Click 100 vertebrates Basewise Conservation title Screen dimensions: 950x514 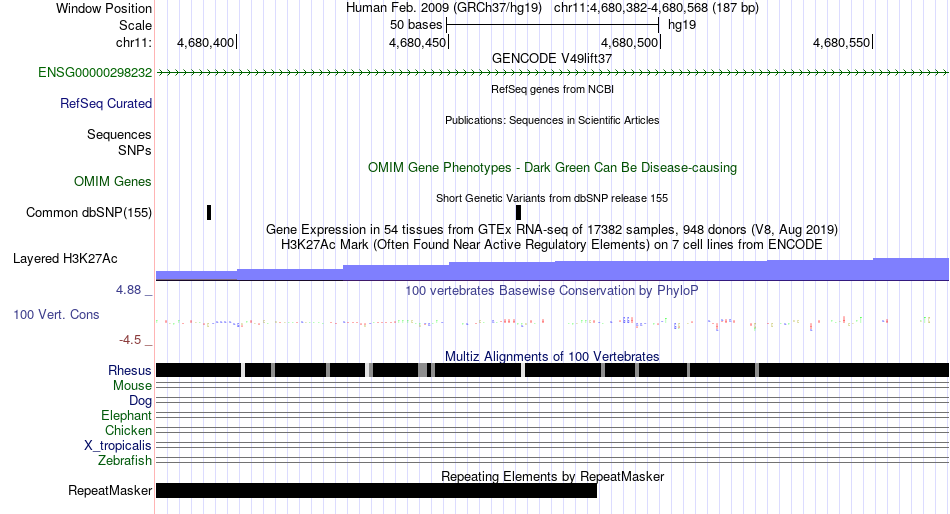pyautogui.click(x=552, y=291)
